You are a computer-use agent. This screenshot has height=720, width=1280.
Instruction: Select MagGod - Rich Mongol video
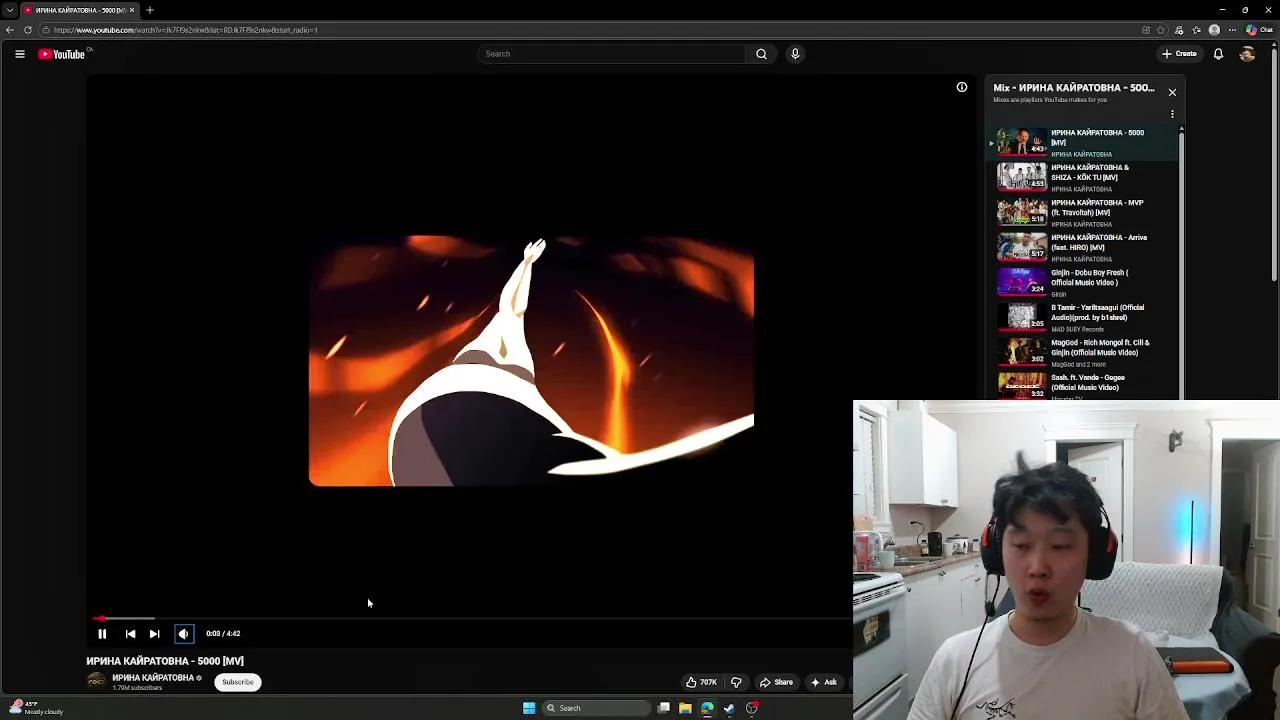tap(1085, 352)
